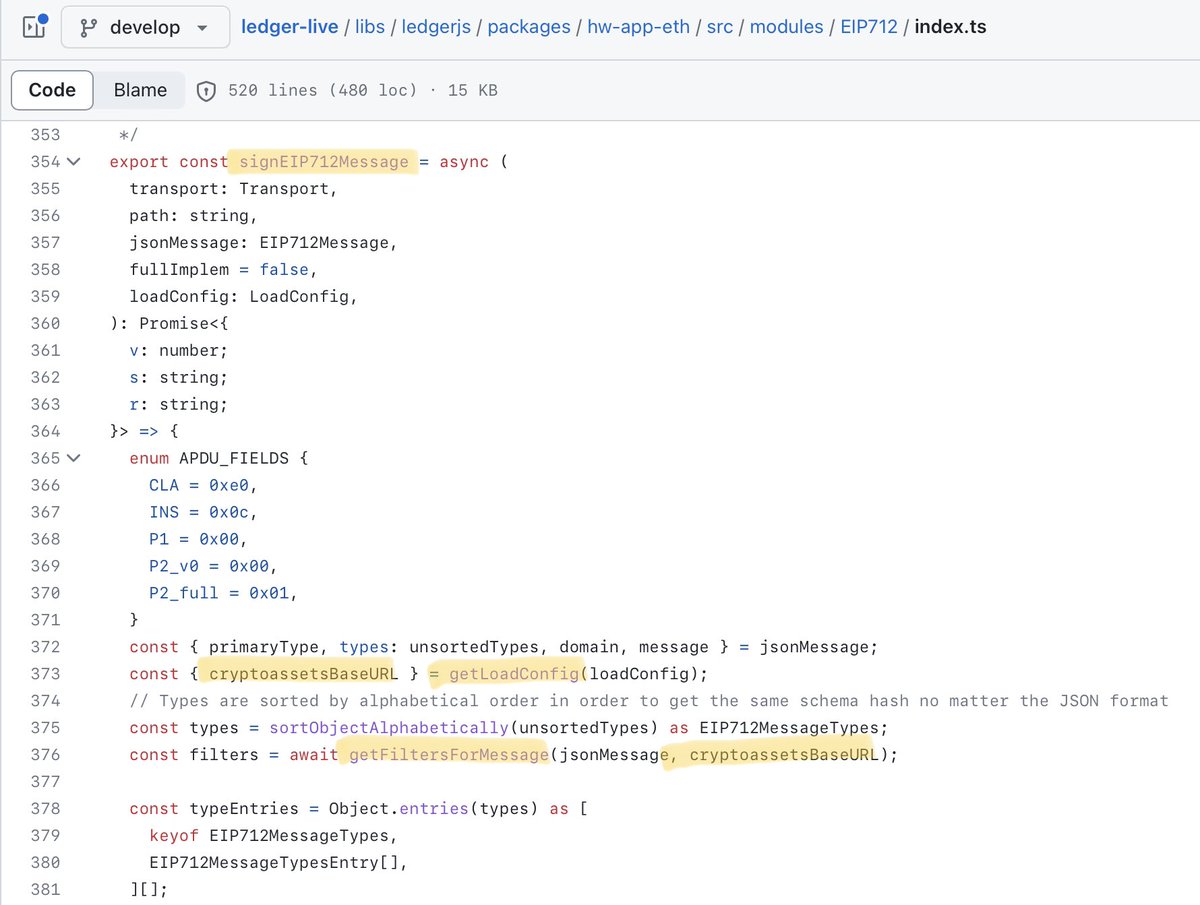Image resolution: width=1200 pixels, height=905 pixels.
Task: Click 'keyof EIP712MessageTypes' on line 379
Action: (x=269, y=836)
